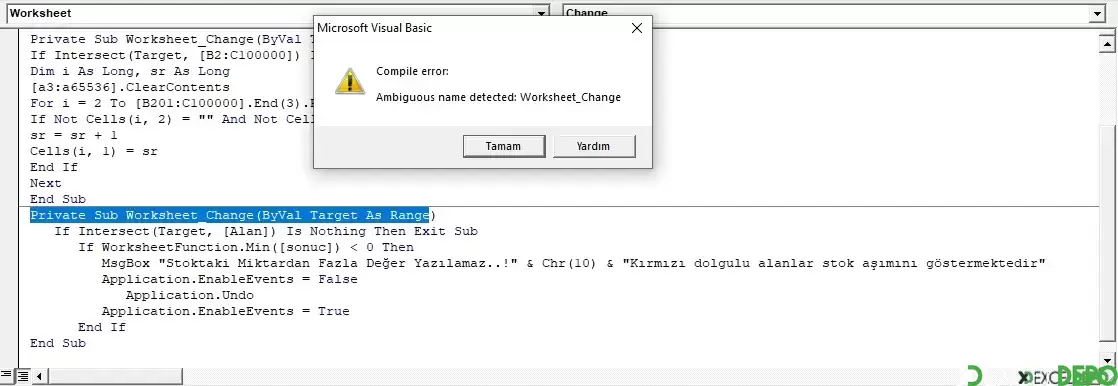Click the horizontal scrollbar thumb
Screen dimensions: 1118x386
click(115, 375)
